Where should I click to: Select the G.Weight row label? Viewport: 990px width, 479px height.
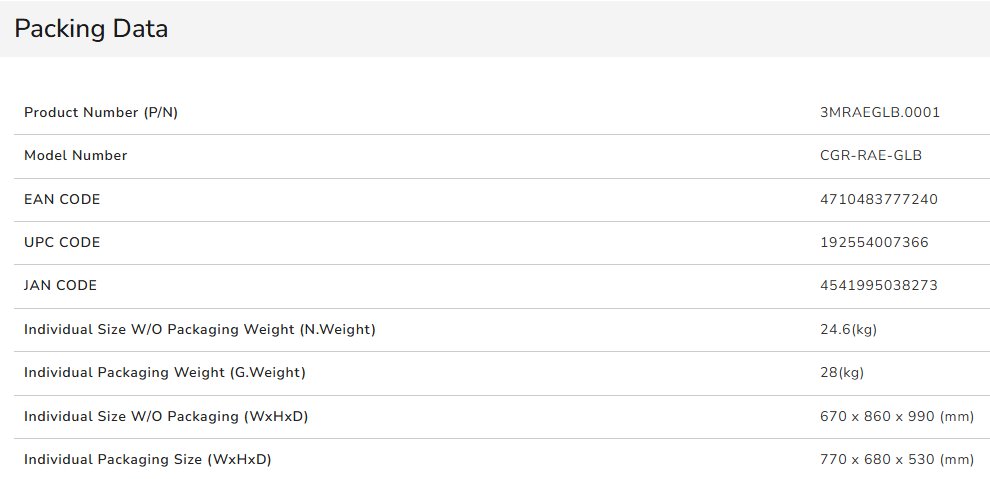pos(165,372)
